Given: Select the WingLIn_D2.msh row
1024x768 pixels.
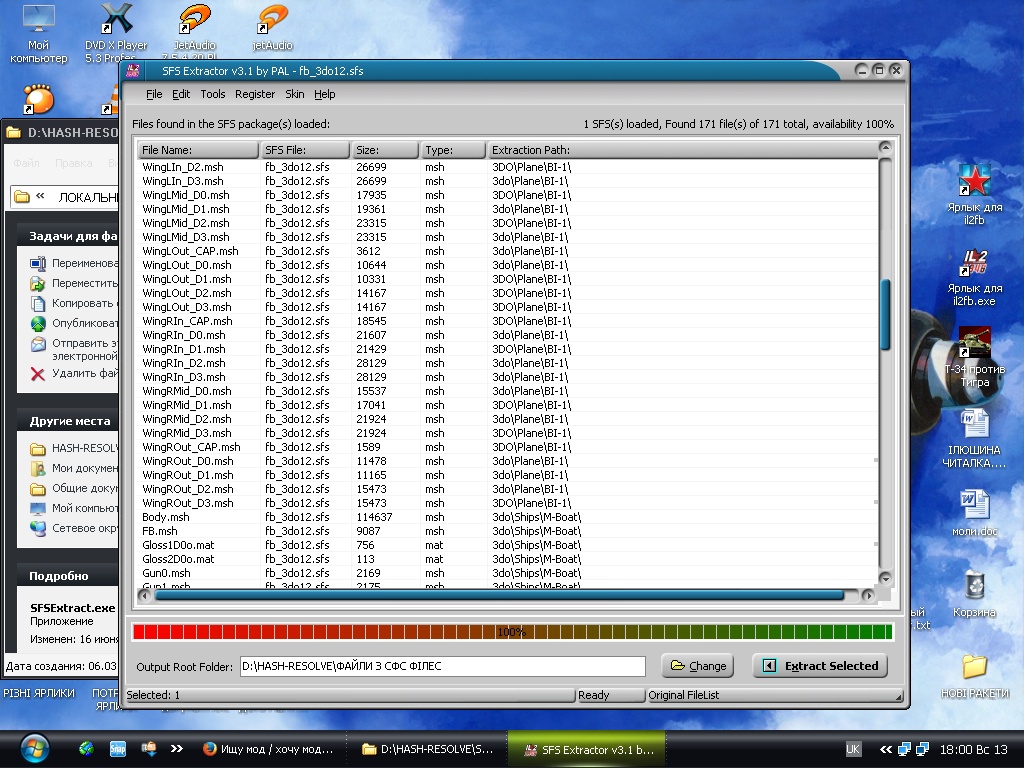Looking at the screenshot, I should tap(507, 167).
